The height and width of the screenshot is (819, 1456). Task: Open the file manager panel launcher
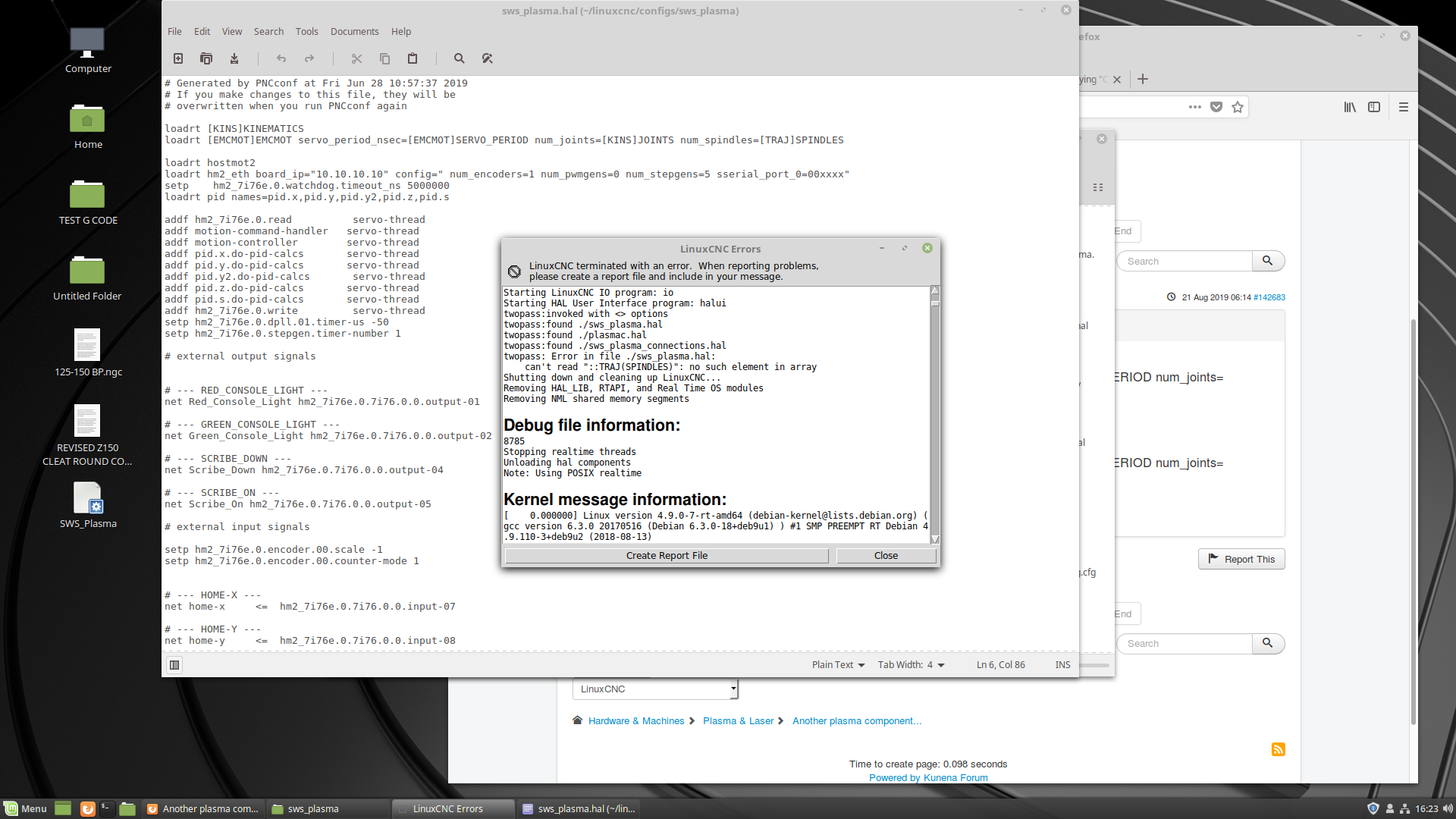coord(127,808)
